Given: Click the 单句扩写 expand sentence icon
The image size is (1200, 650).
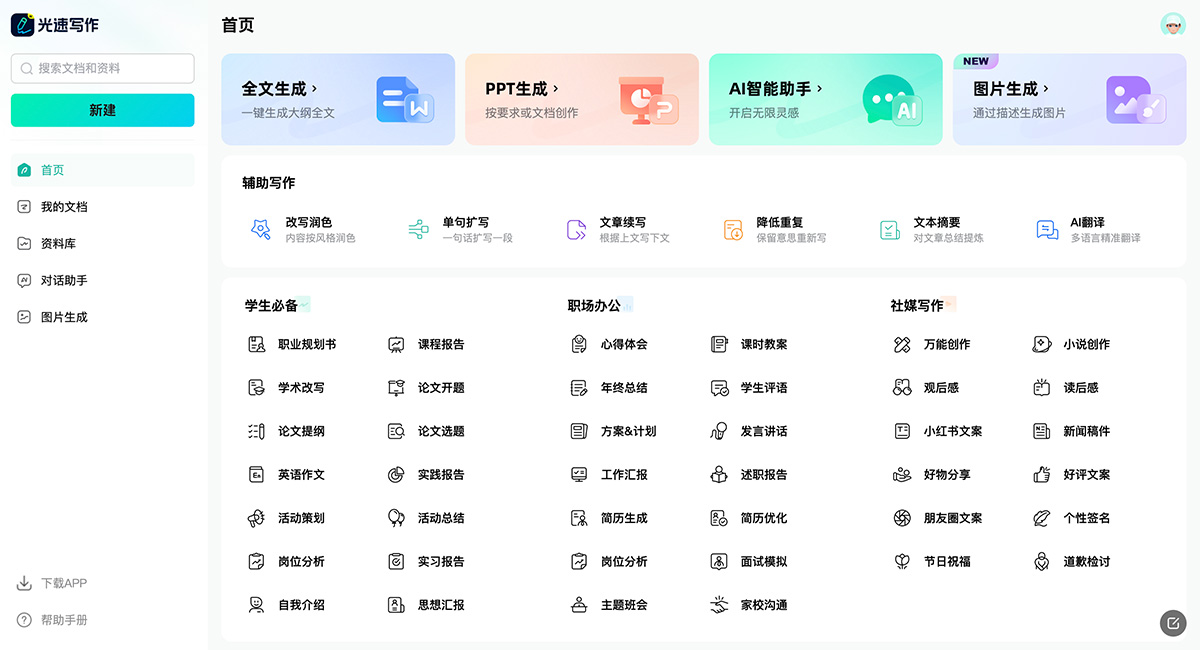Looking at the screenshot, I should [418, 230].
